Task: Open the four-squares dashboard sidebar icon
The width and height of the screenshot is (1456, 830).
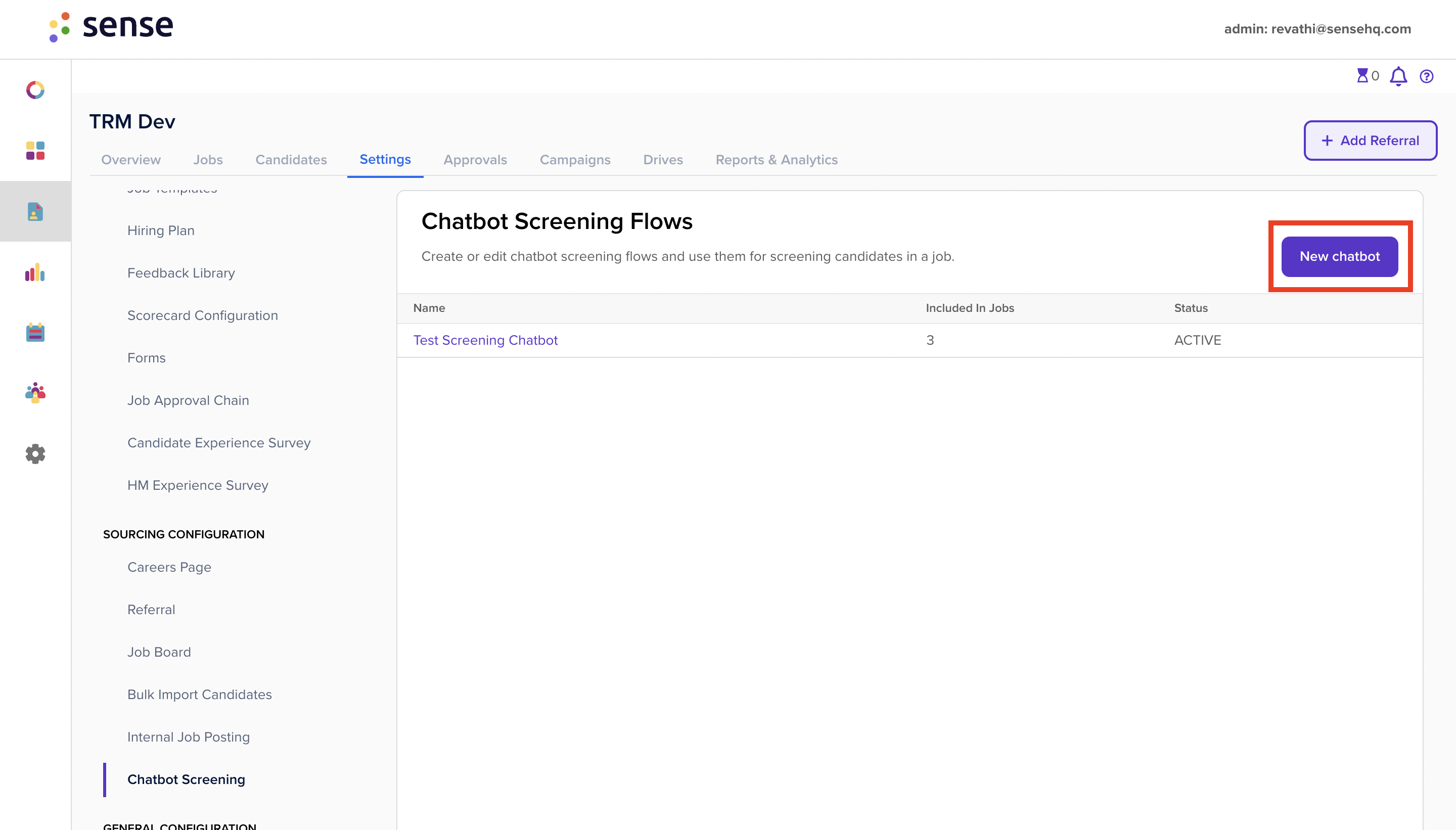Action: click(x=35, y=151)
